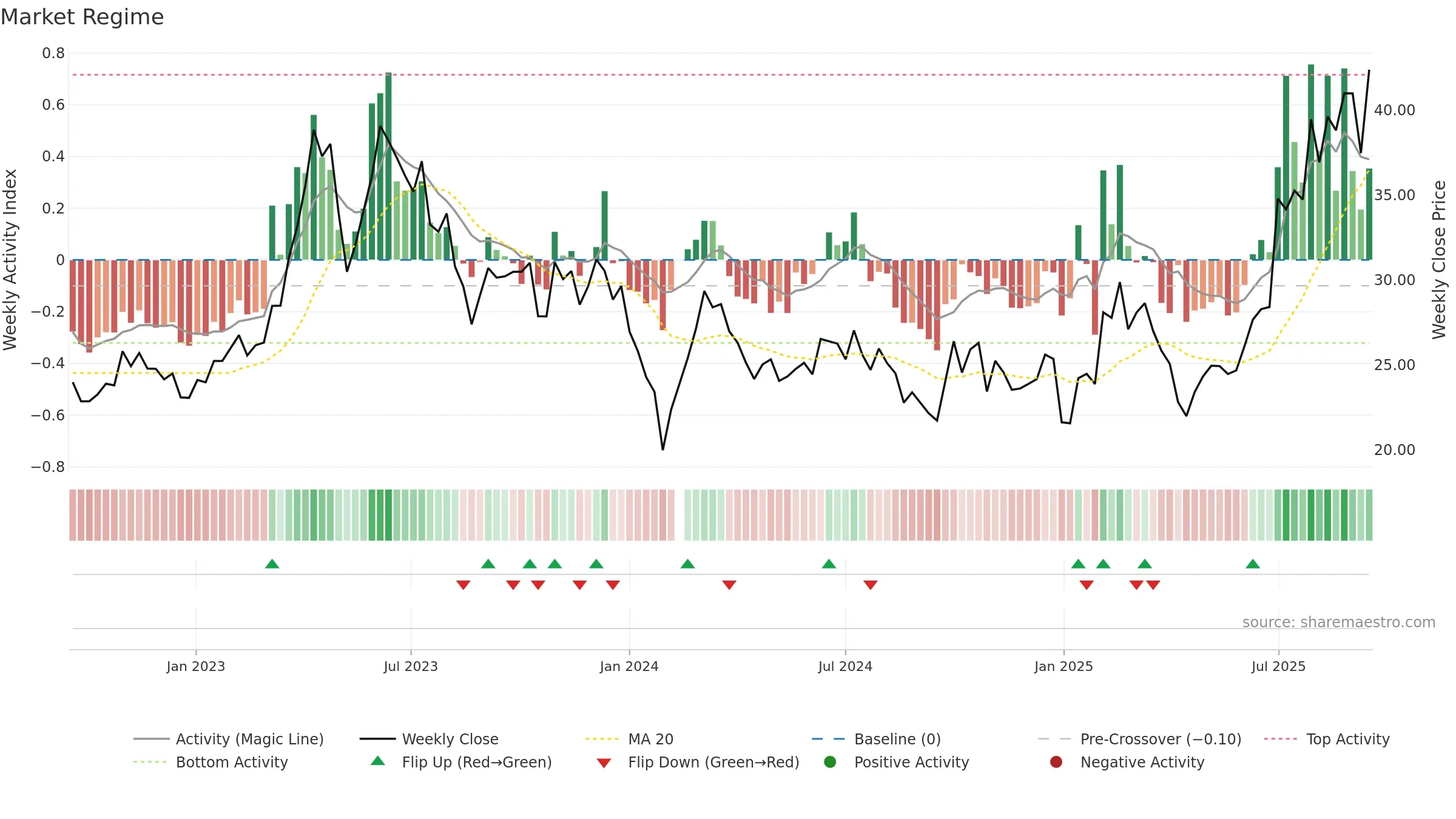This screenshot has height=819, width=1456.
Task: Click the Jul 2025 x-axis label
Action: point(1278,666)
